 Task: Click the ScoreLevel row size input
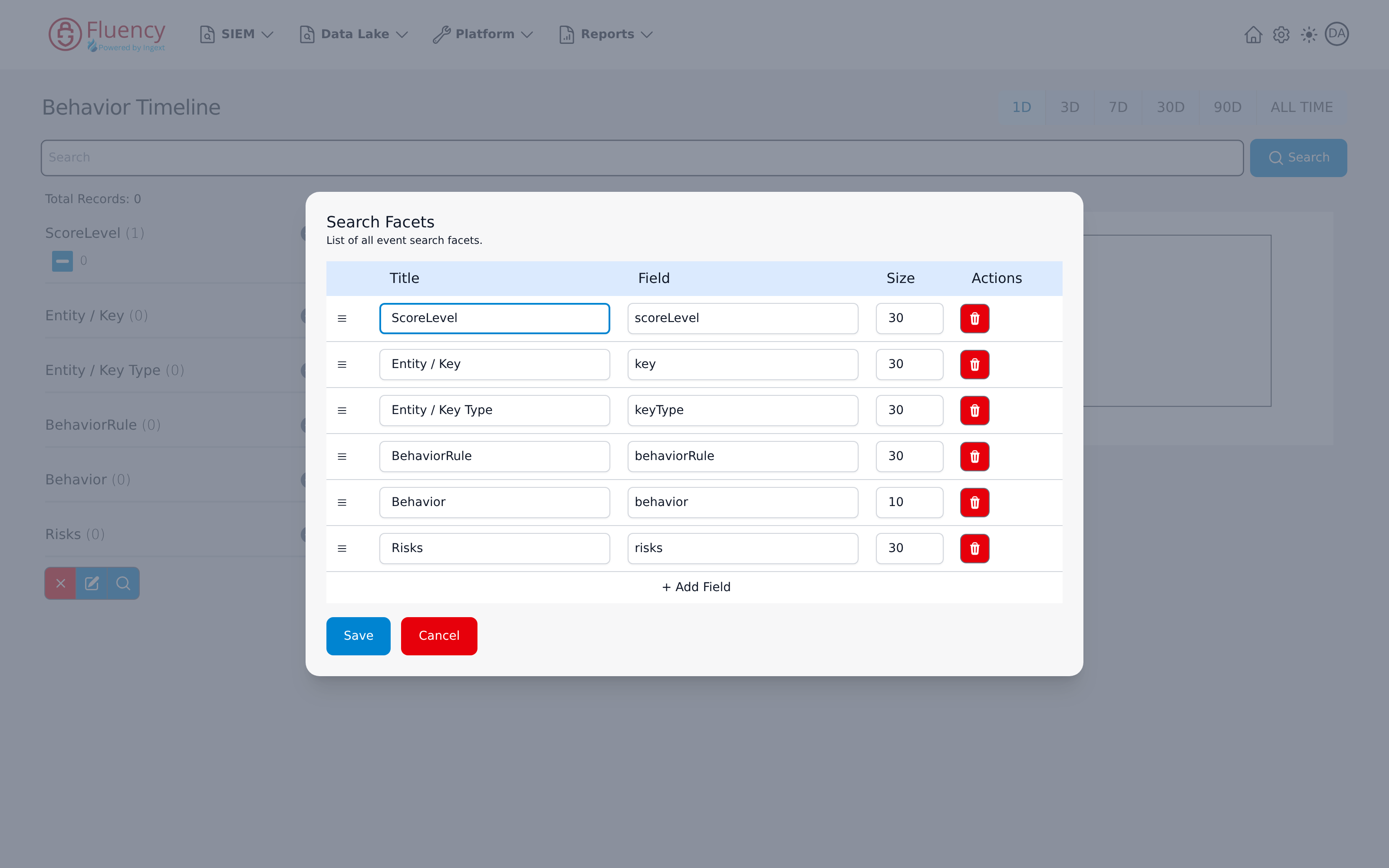(909, 319)
